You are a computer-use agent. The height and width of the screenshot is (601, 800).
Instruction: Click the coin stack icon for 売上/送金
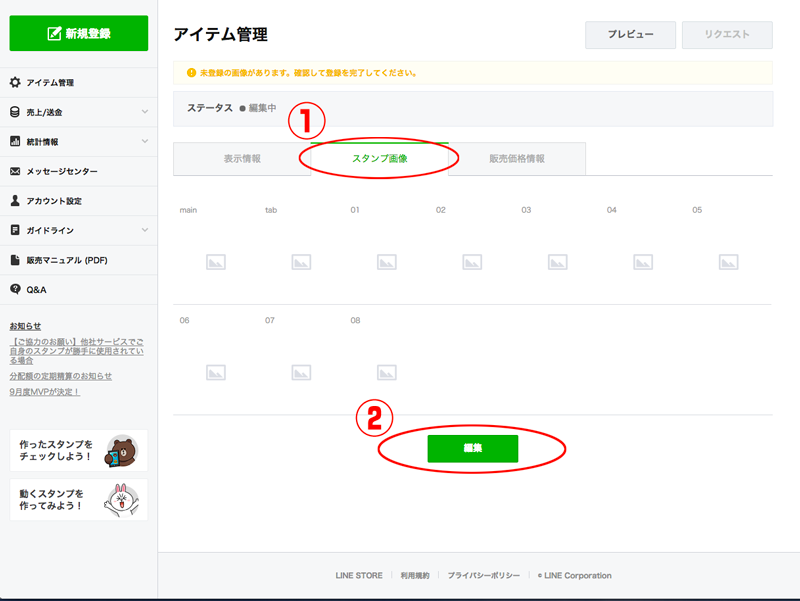tap(15, 112)
